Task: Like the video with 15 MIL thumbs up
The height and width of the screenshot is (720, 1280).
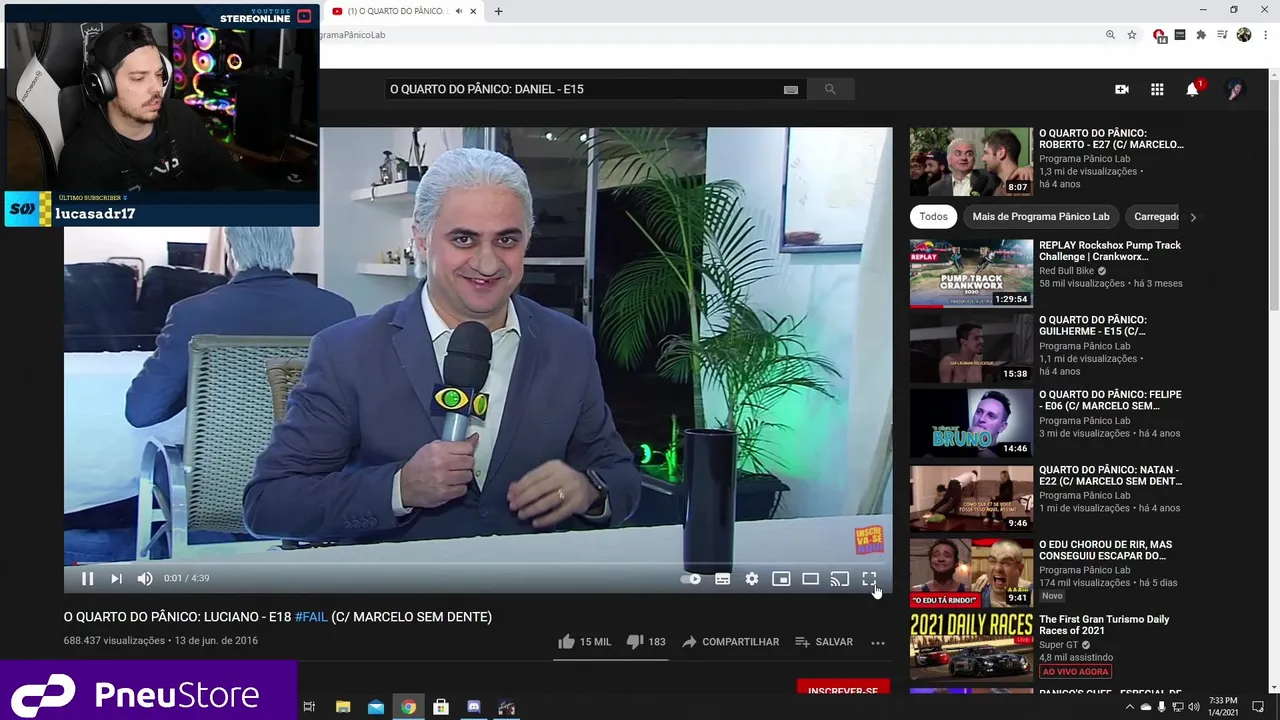Action: (x=584, y=642)
